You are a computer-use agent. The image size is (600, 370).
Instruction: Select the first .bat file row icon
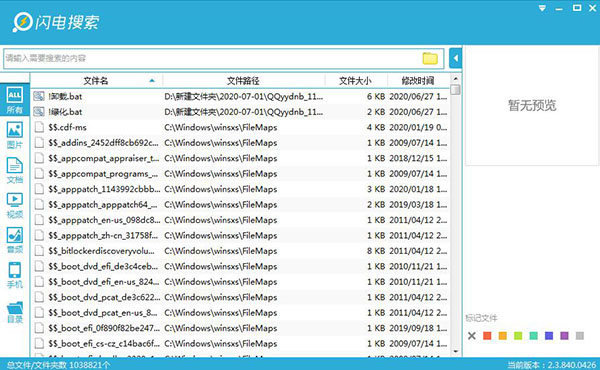(x=39, y=96)
